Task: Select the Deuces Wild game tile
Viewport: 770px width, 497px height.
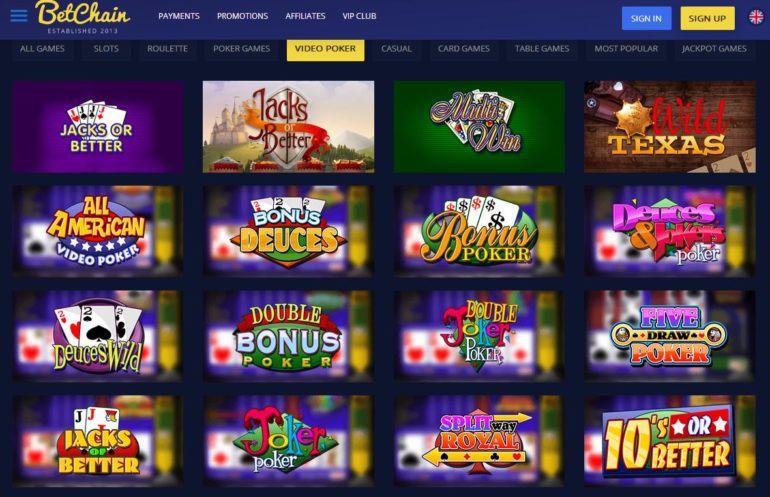Action: click(x=98, y=336)
